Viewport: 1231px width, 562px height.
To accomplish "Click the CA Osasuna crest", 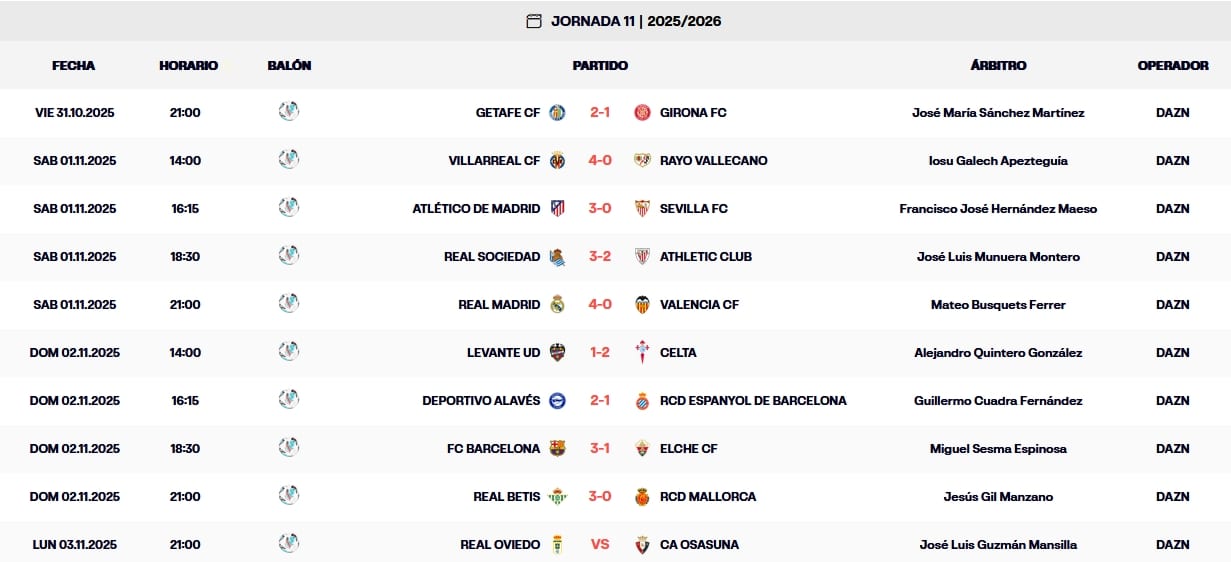I will pyautogui.click(x=643, y=545).
